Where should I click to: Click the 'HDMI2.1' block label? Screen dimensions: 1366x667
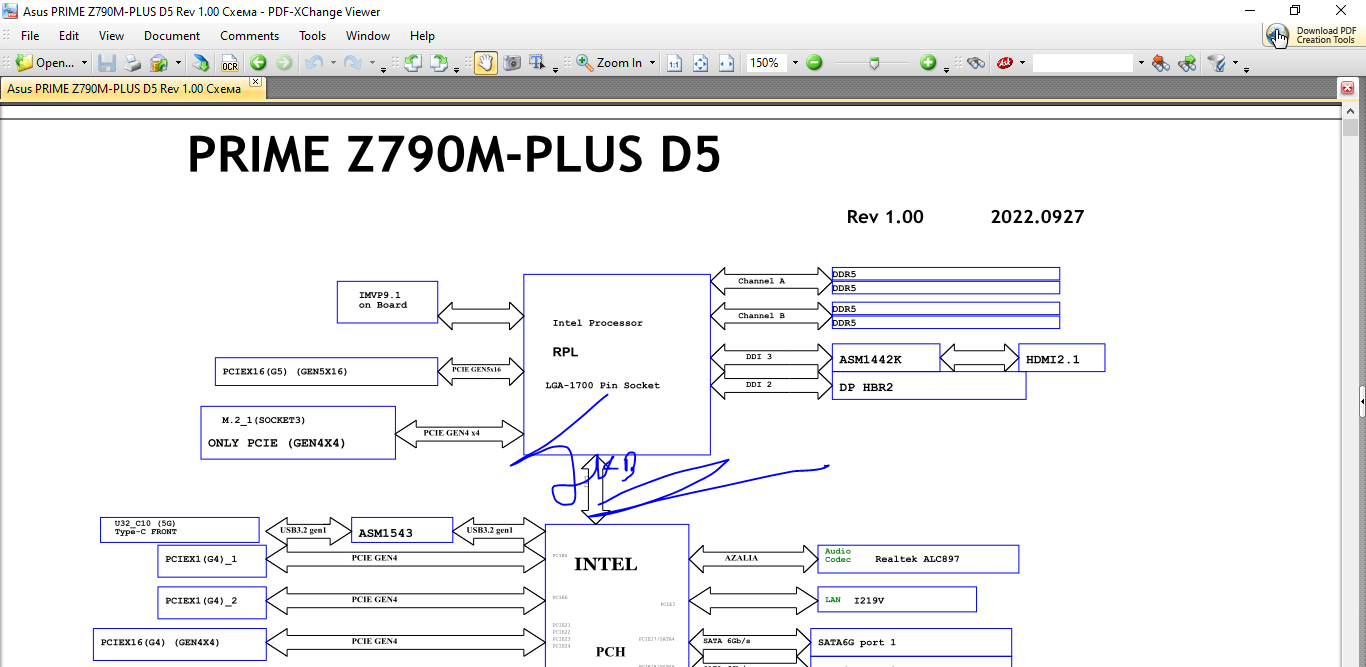click(x=1053, y=359)
